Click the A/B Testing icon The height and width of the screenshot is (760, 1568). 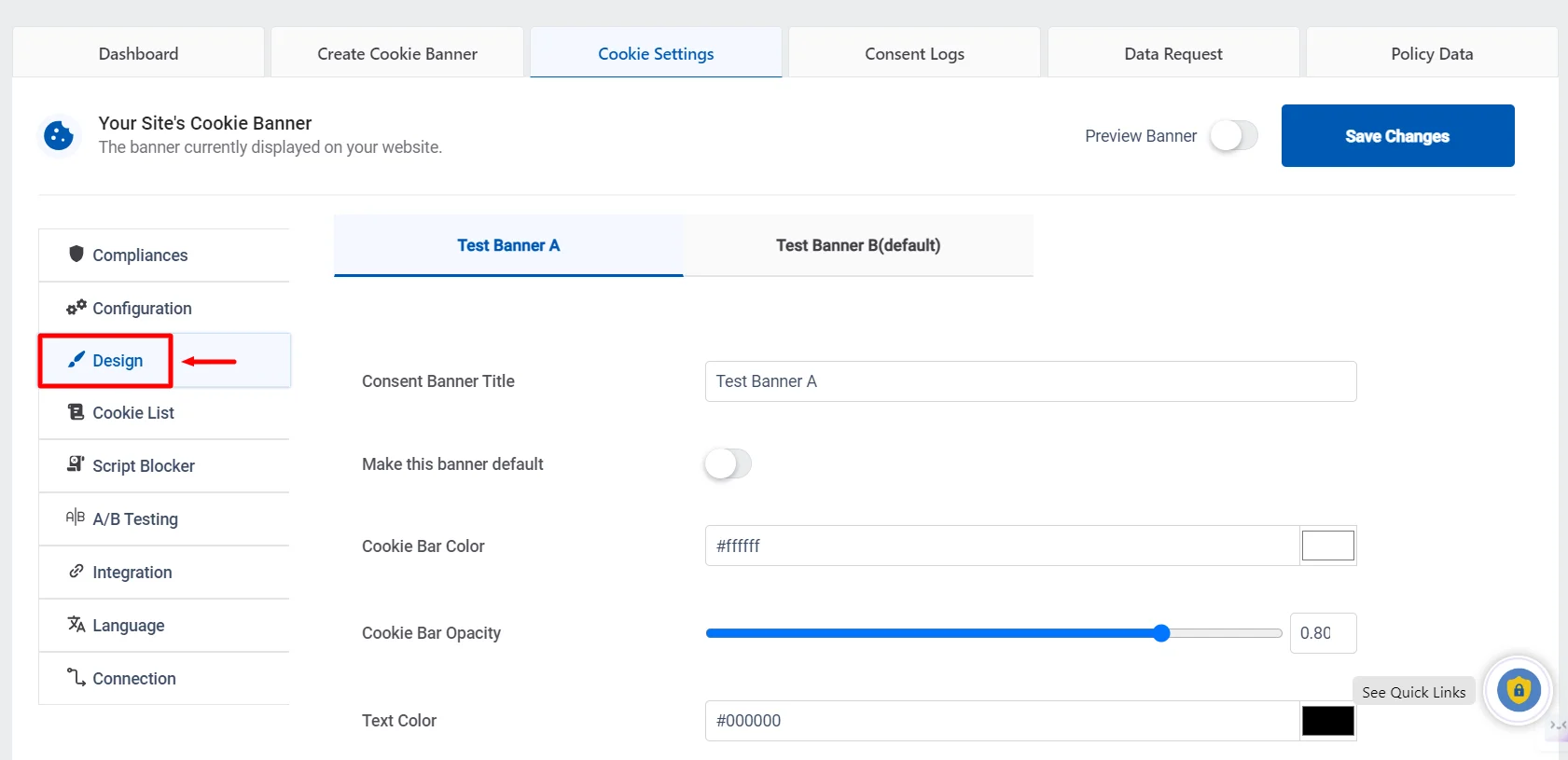76,518
